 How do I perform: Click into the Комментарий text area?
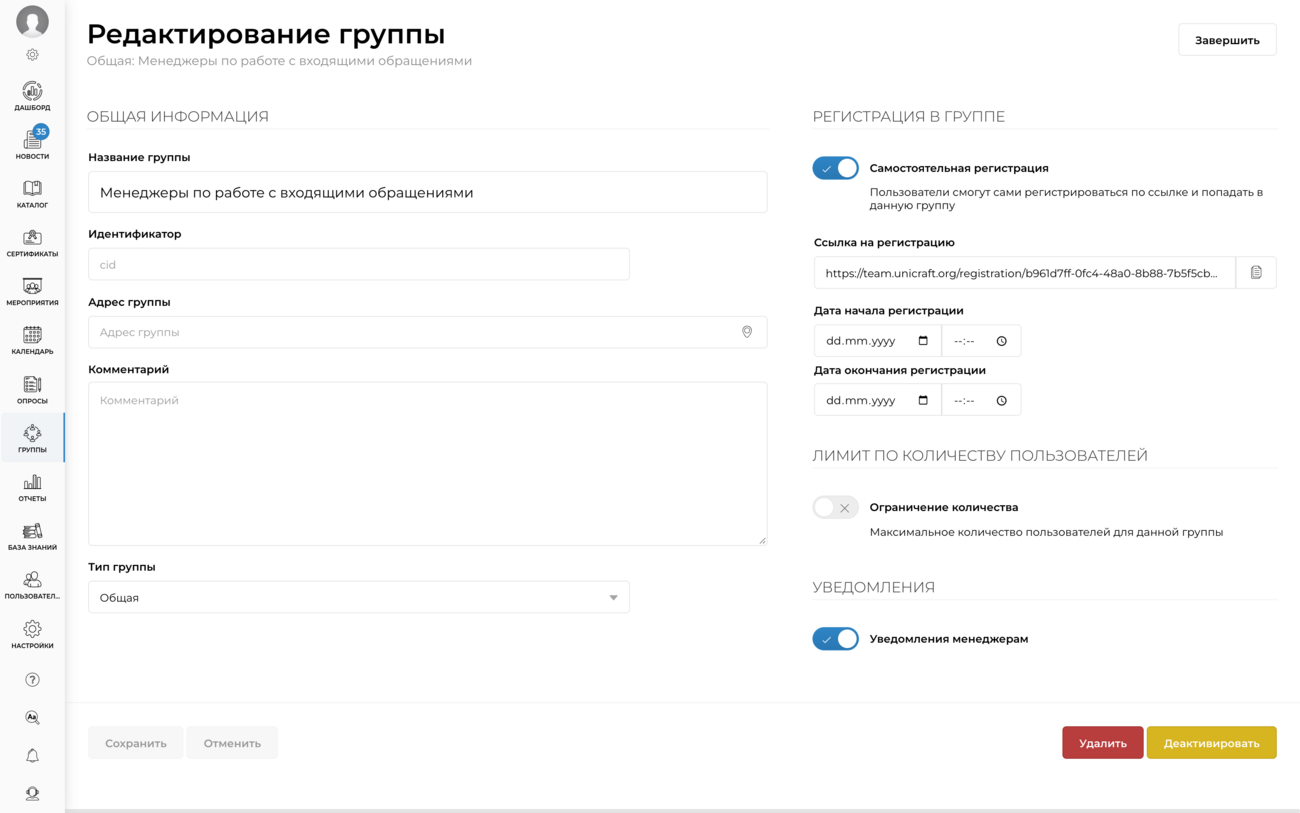[x=428, y=464]
